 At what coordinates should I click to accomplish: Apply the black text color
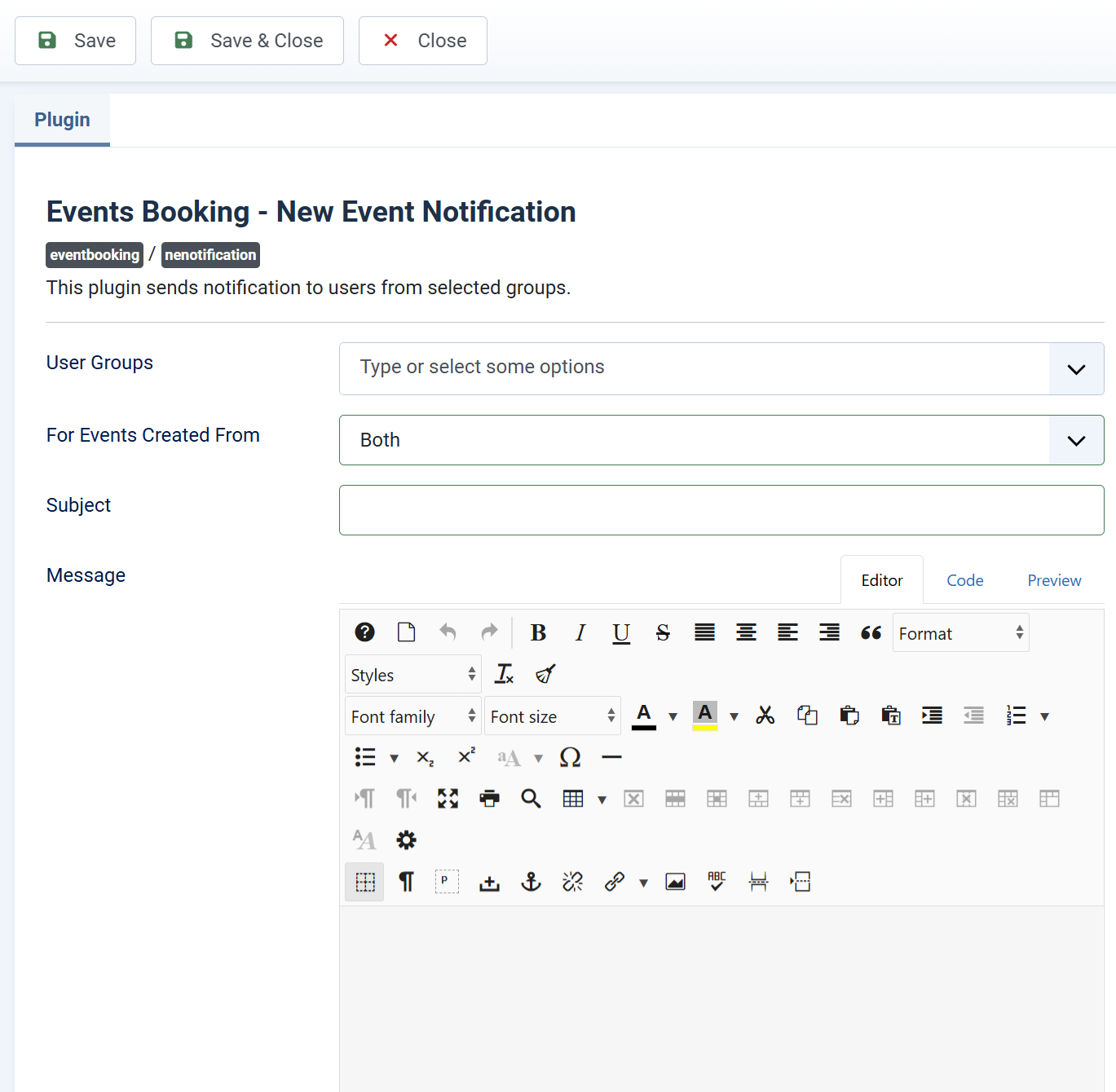(x=644, y=716)
